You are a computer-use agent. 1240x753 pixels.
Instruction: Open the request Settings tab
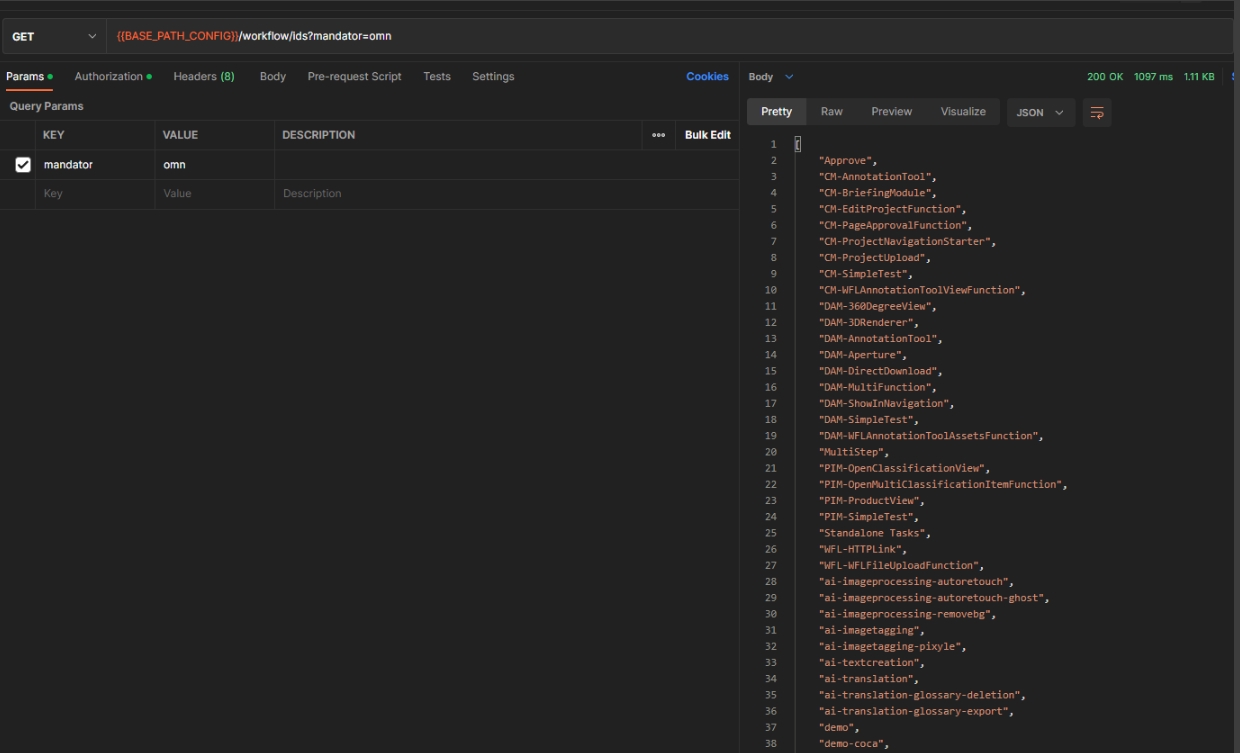tap(493, 77)
